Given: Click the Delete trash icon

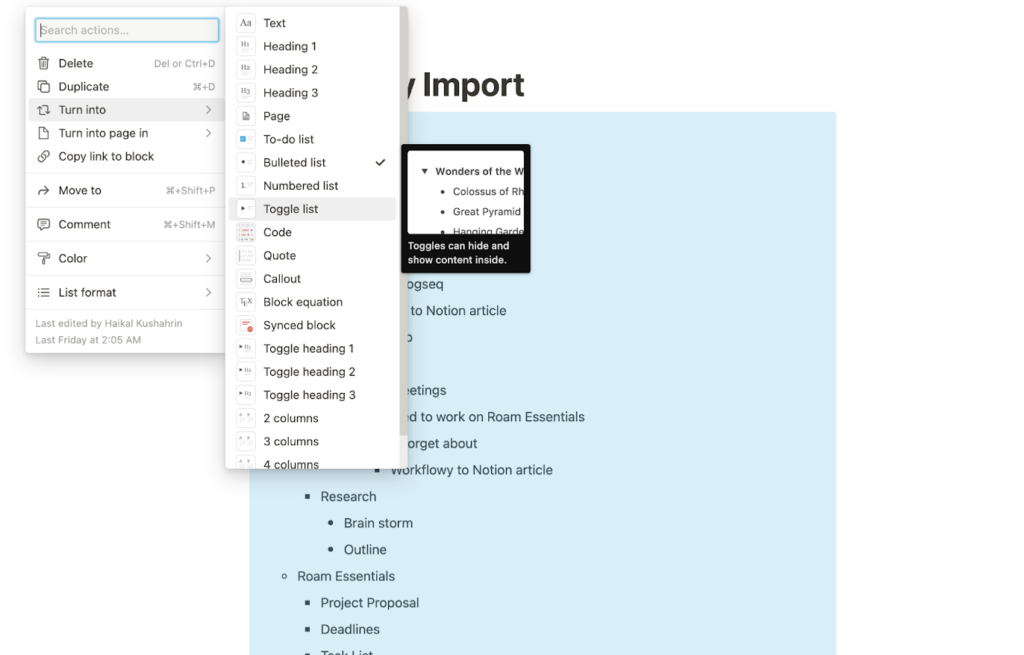Looking at the screenshot, I should pos(43,63).
